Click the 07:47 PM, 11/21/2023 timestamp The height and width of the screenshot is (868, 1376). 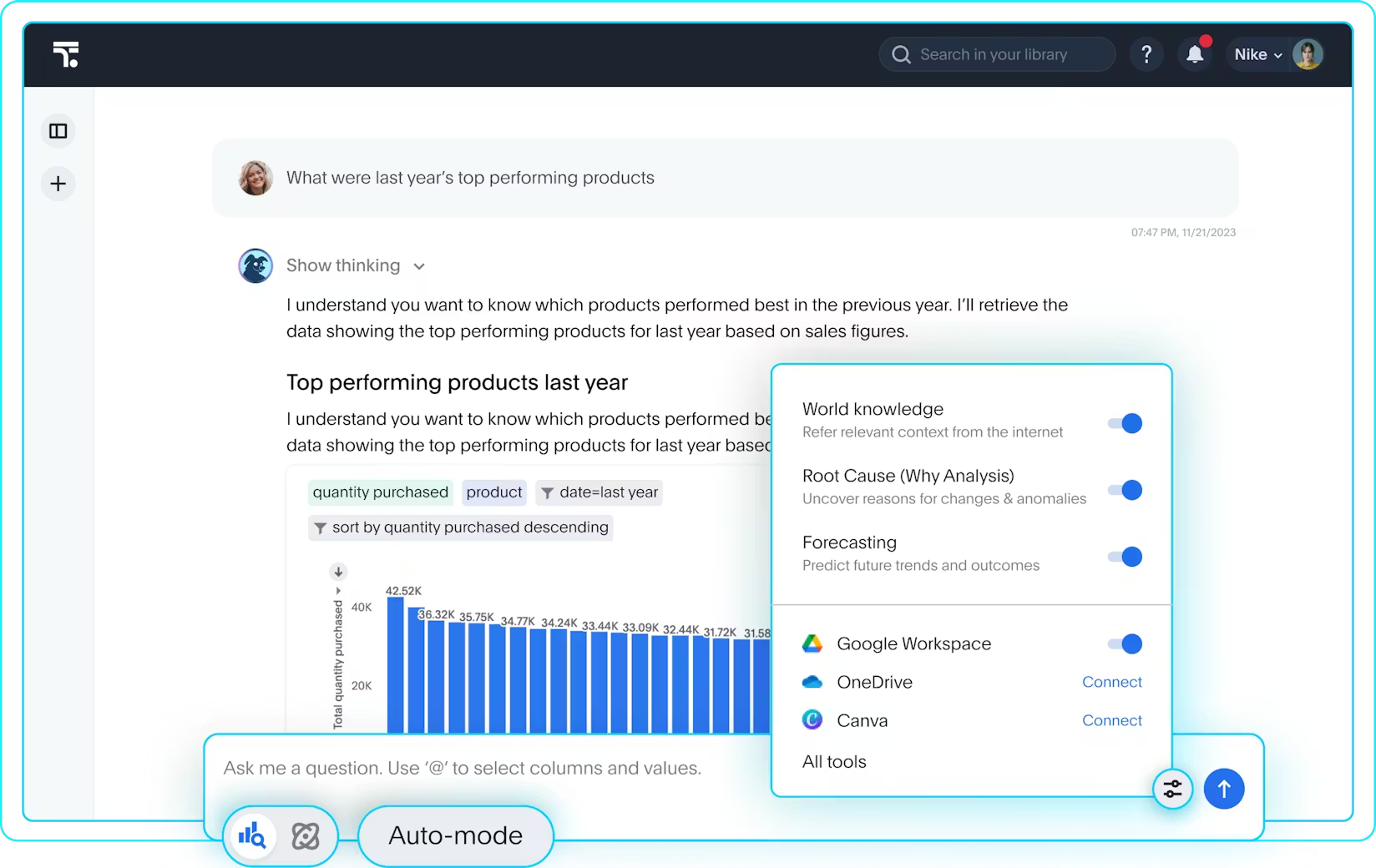(1183, 233)
